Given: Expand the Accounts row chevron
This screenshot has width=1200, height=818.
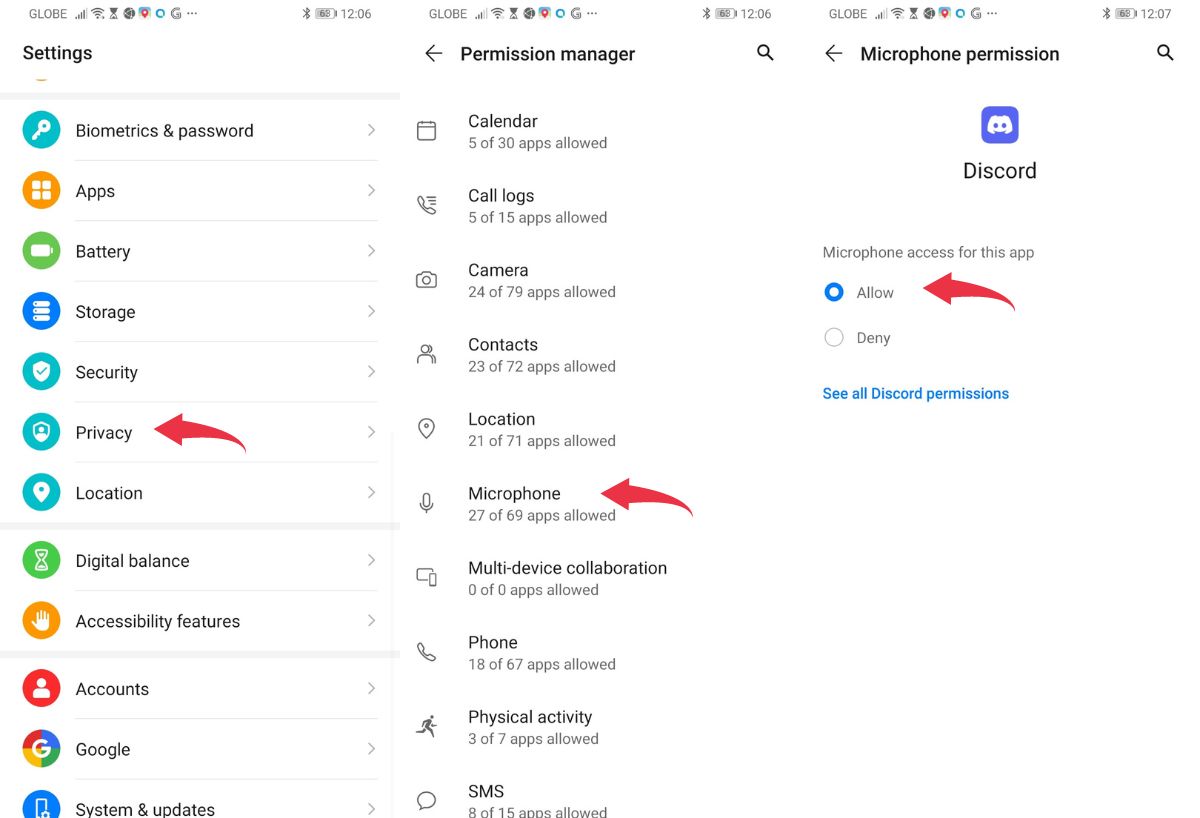Looking at the screenshot, I should click(x=371, y=689).
